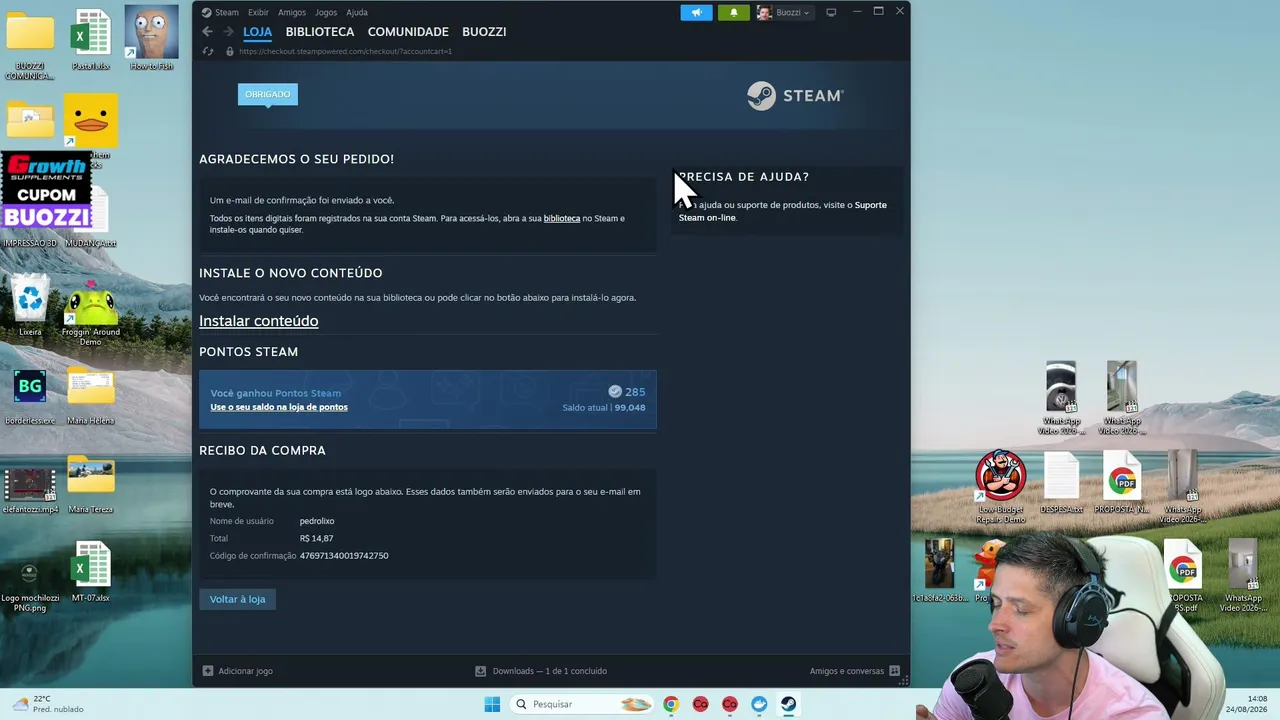Image resolution: width=1280 pixels, height=720 pixels.
Task: Click the Saldo atual 99.048 points balance
Action: [604, 408]
